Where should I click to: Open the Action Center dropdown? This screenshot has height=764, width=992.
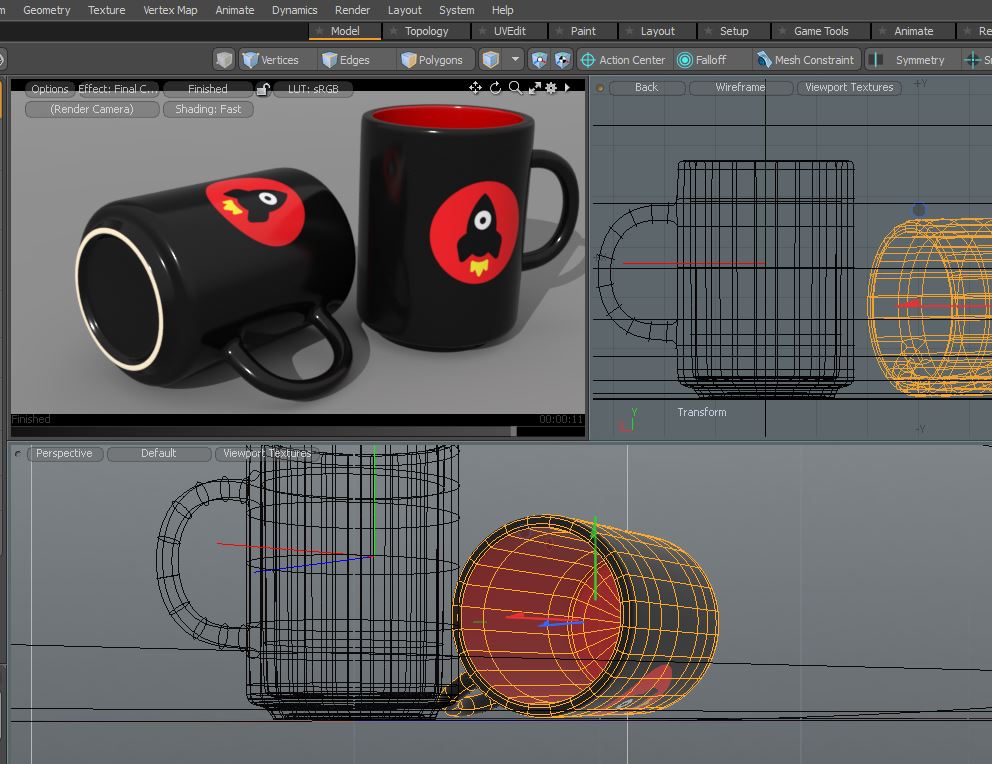click(x=622, y=60)
